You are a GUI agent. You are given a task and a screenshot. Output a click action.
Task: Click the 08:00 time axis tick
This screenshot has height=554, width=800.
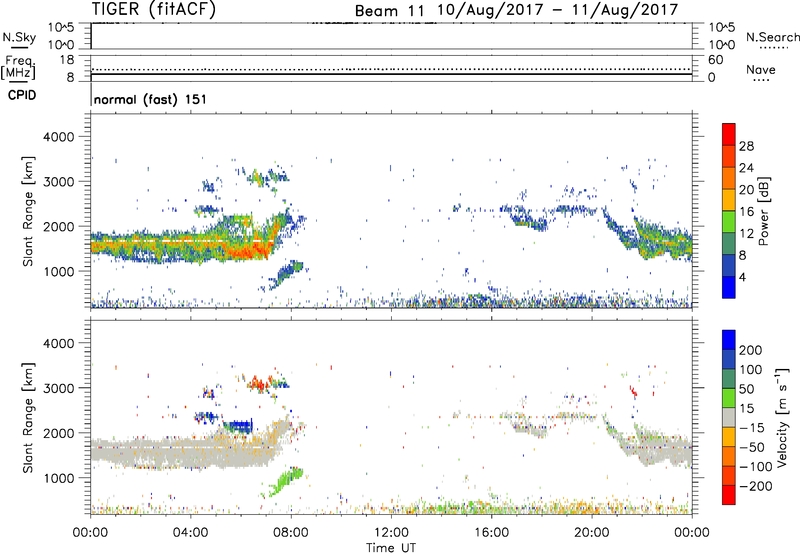pos(291,533)
